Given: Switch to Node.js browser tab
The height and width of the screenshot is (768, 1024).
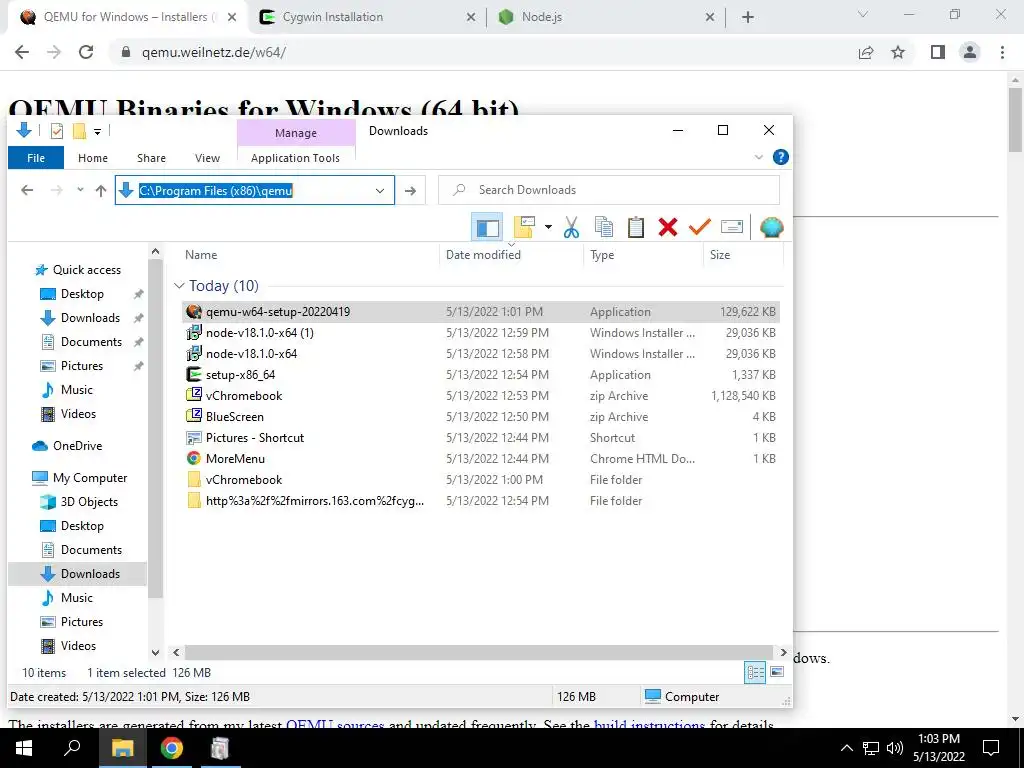Looking at the screenshot, I should [606, 17].
